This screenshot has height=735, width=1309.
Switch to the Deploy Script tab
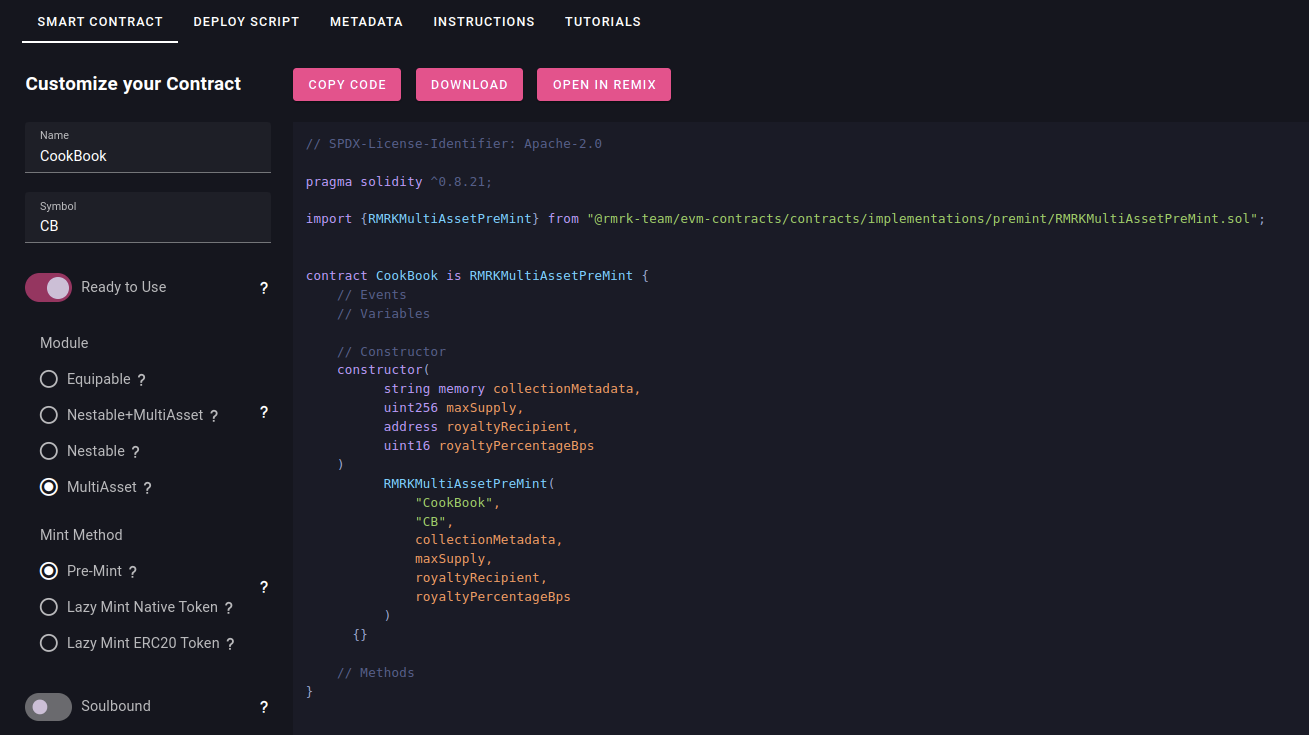[x=246, y=21]
